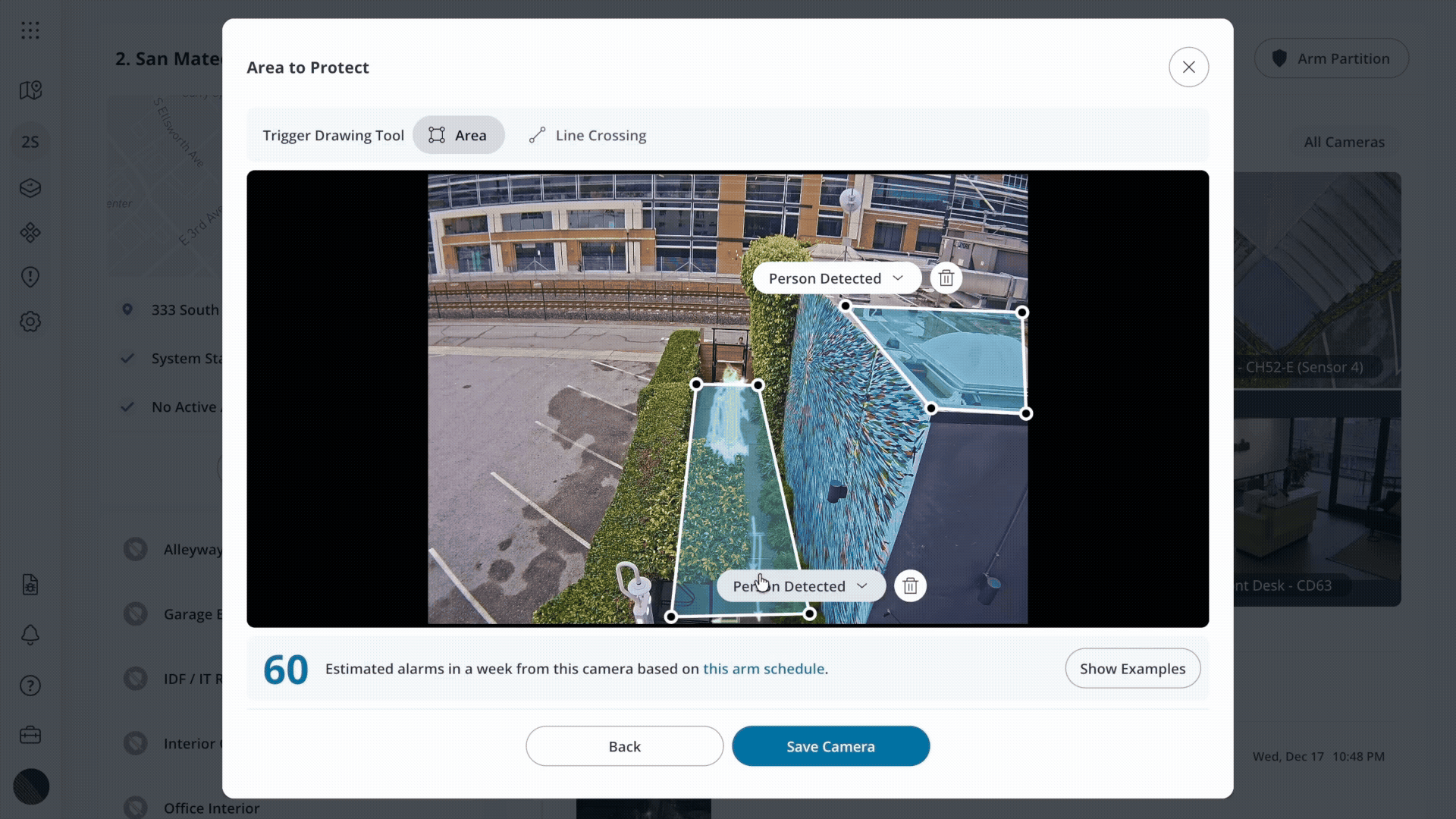Select the All Cameras tab

coord(1344,142)
